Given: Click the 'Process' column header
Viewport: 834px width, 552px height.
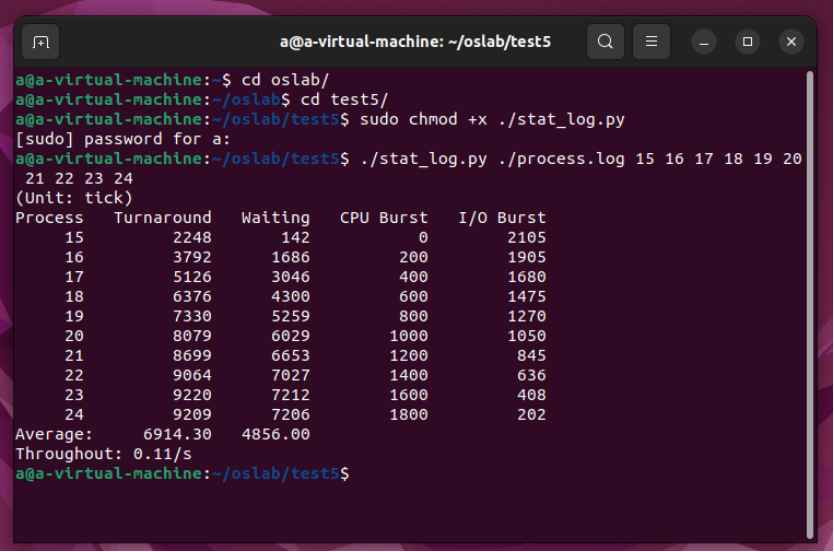Looking at the screenshot, I should [49, 218].
